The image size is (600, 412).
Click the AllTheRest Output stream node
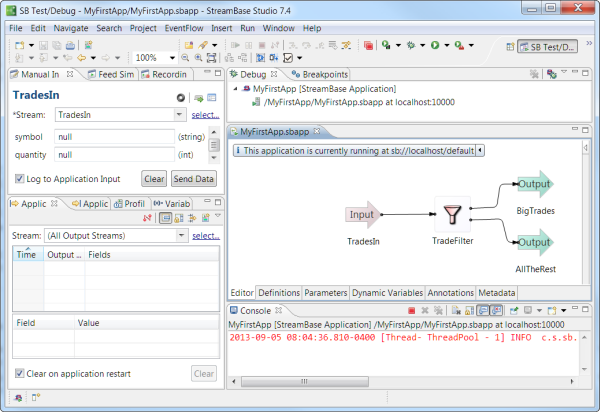click(534, 242)
